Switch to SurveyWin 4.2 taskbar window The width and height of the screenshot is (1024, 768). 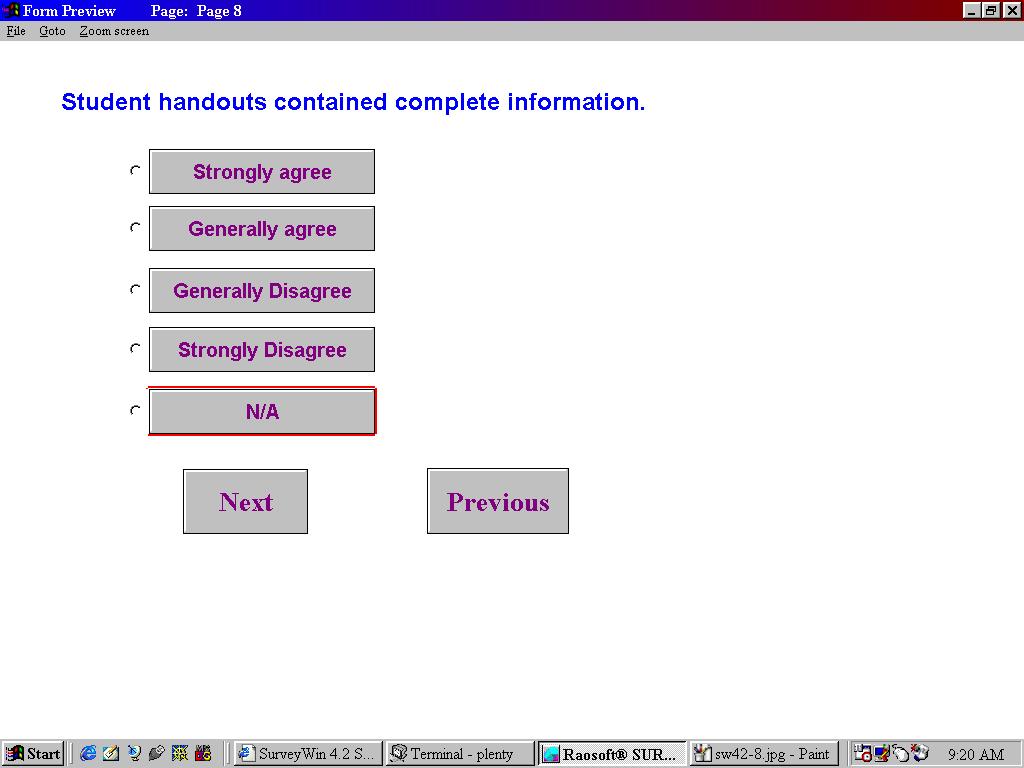[x=308, y=754]
